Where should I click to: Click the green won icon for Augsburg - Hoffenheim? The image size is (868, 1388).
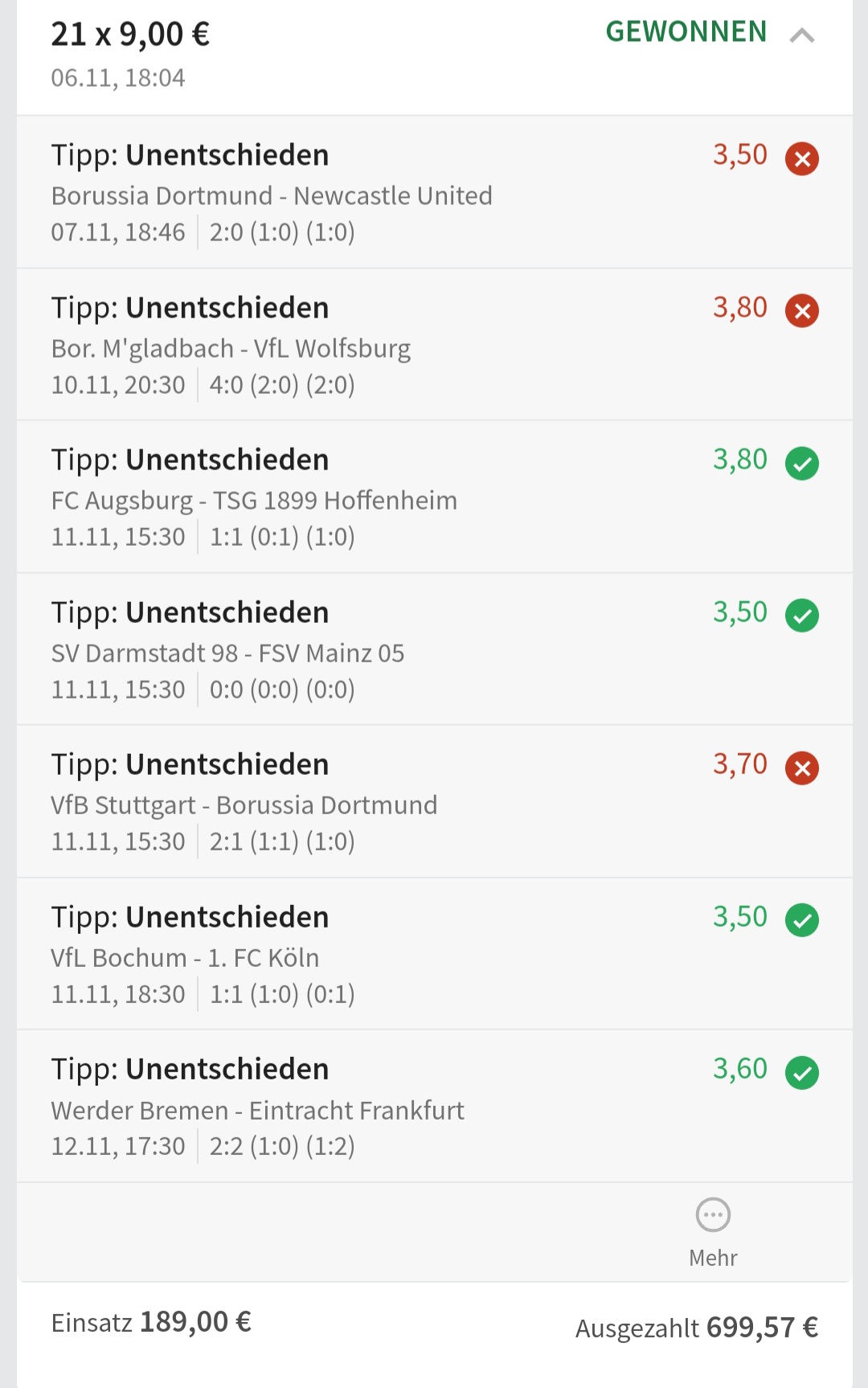[x=801, y=463]
